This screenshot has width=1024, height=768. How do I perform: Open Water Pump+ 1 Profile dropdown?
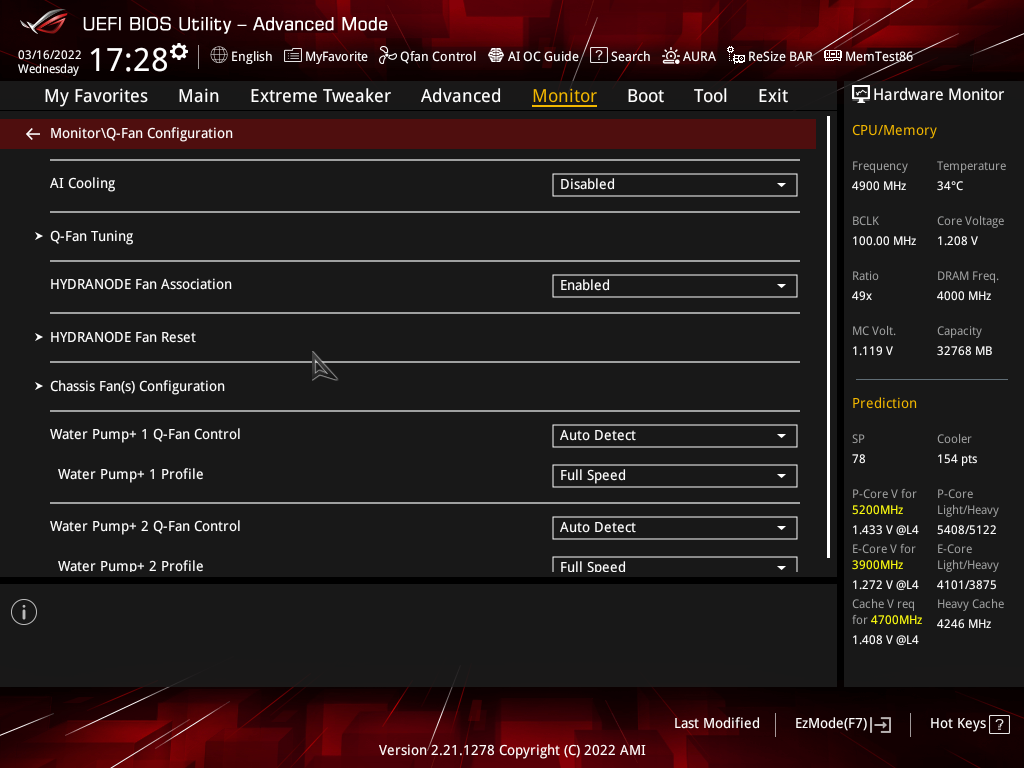[x=675, y=475]
